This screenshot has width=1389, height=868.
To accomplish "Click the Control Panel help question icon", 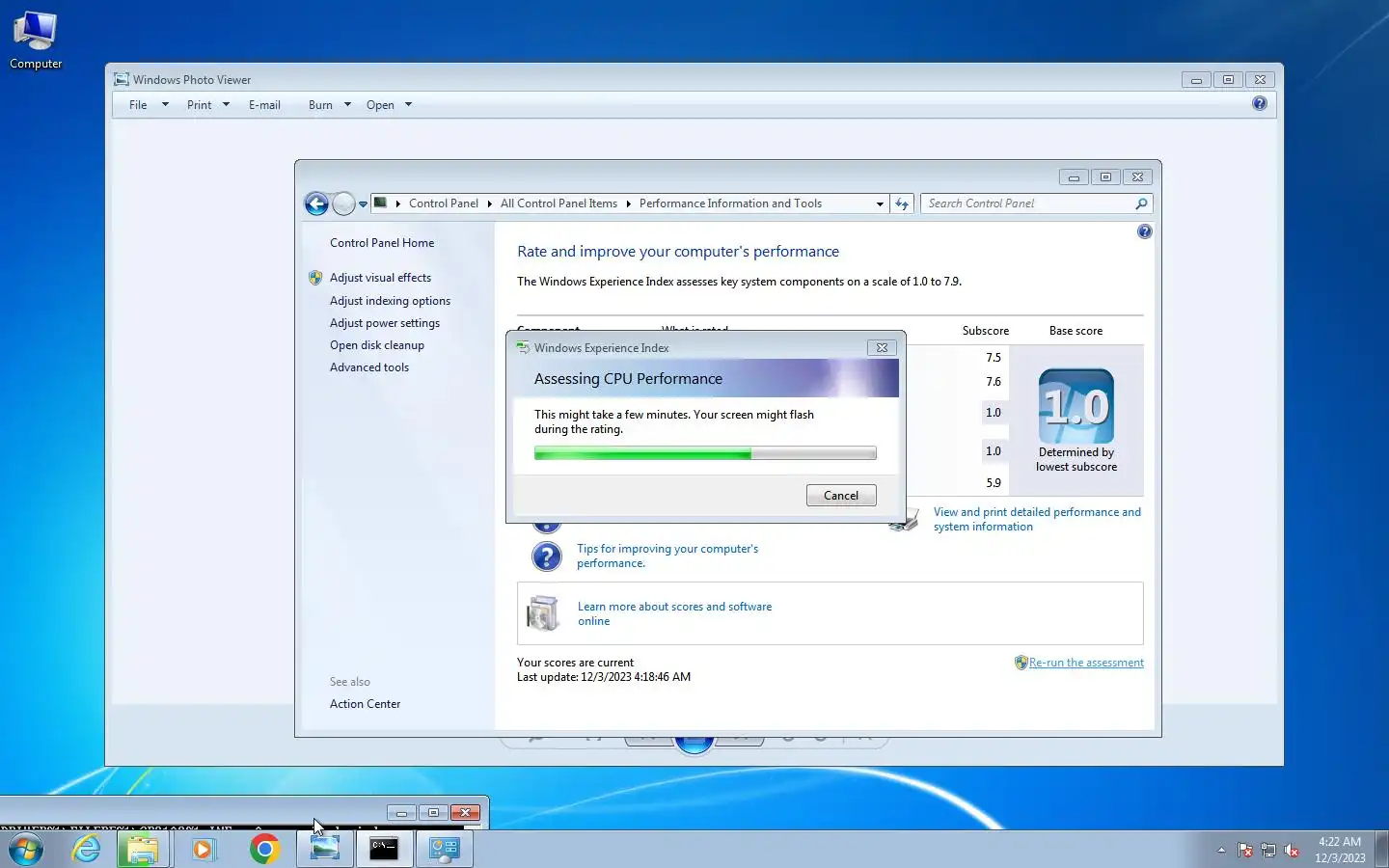I will [x=1144, y=231].
